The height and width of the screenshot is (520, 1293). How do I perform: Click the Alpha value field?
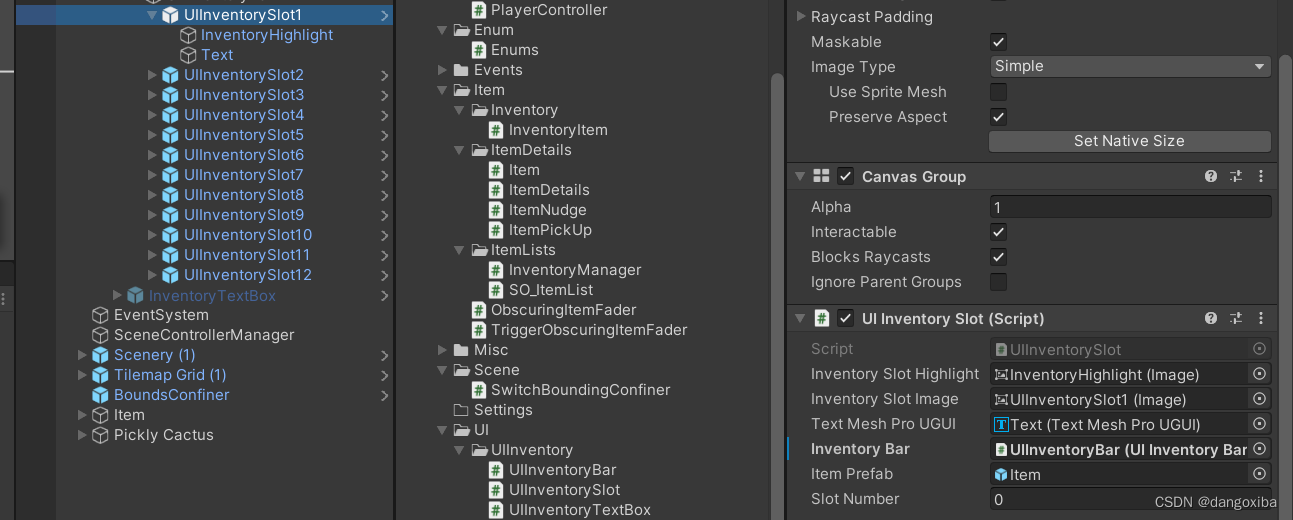(x=1130, y=207)
